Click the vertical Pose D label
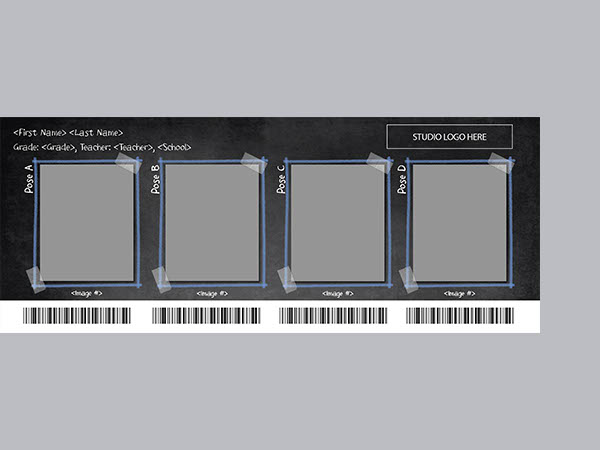The width and height of the screenshot is (600, 450). tap(402, 179)
